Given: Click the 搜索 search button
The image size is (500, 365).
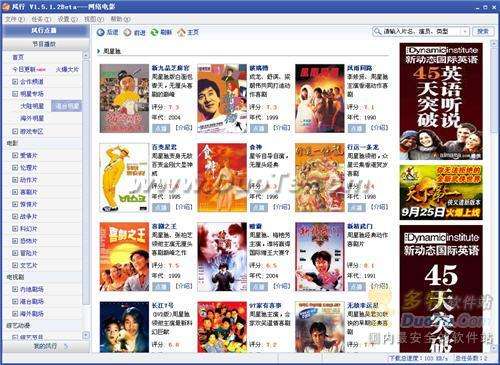Looking at the screenshot, I should [482, 32].
